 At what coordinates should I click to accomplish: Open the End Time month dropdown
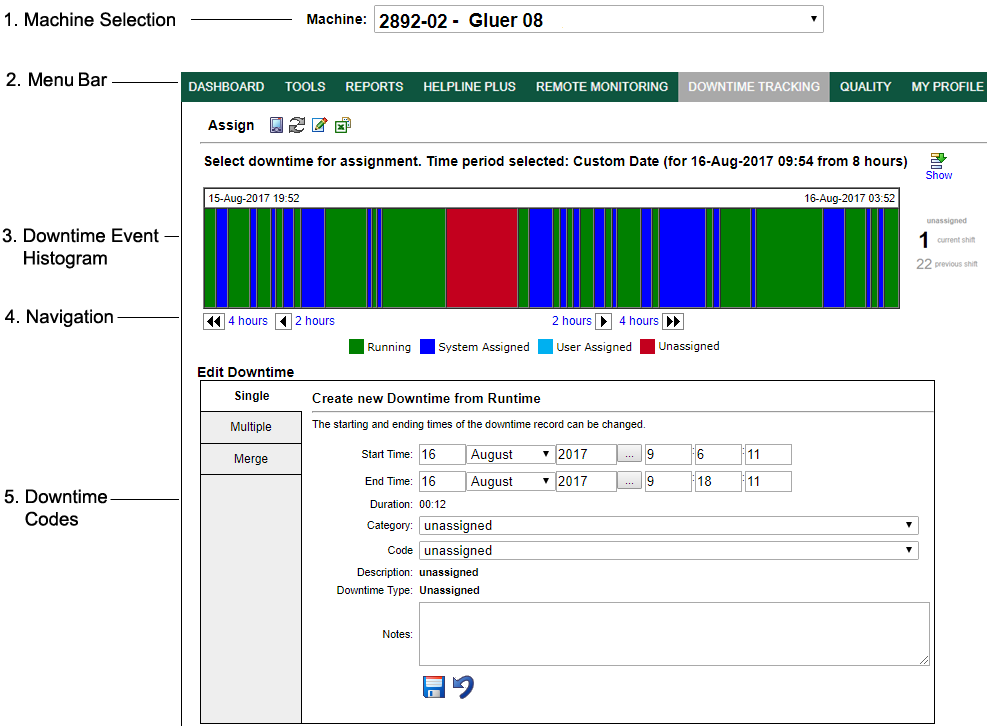point(510,482)
